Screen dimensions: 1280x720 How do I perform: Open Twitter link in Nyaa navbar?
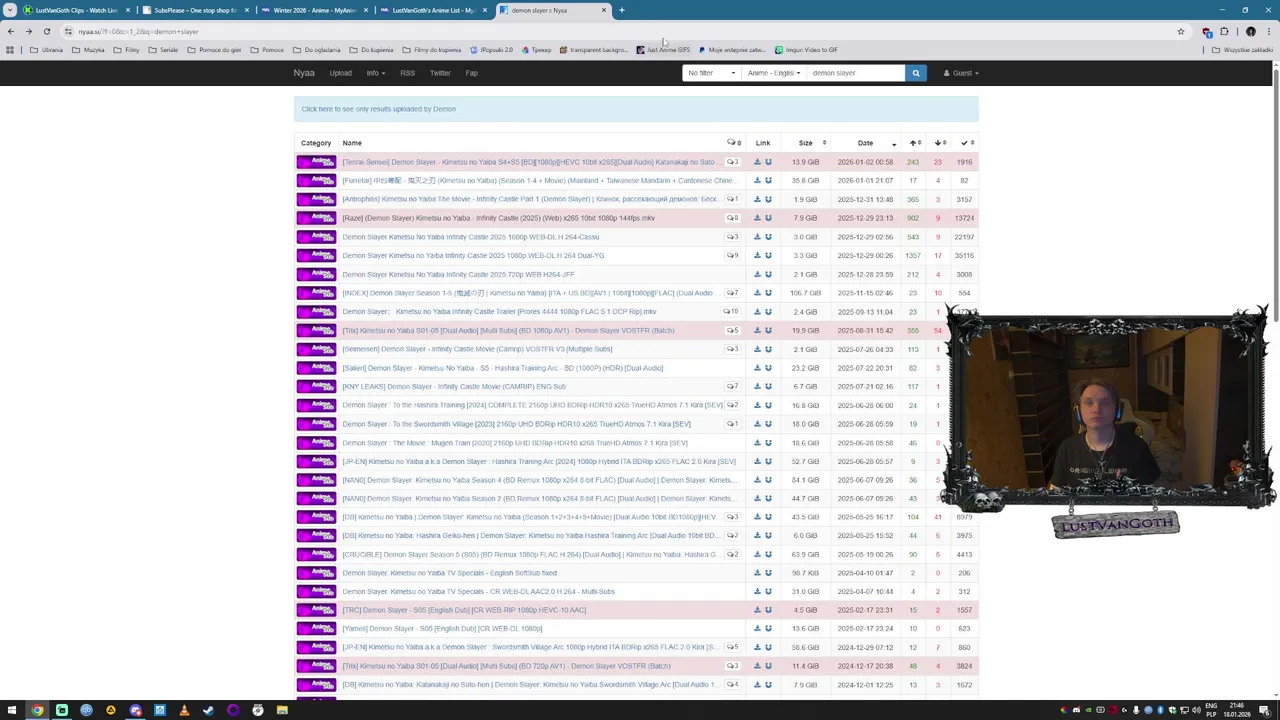point(440,73)
